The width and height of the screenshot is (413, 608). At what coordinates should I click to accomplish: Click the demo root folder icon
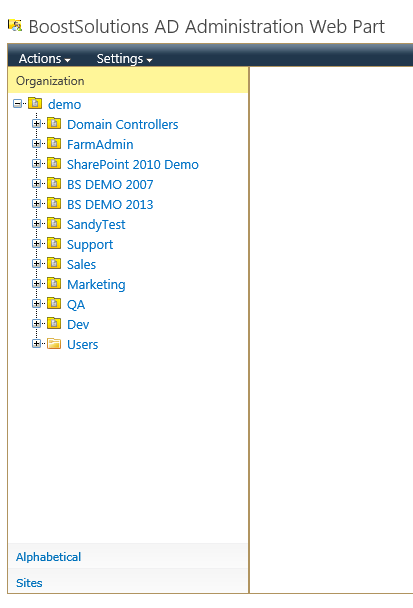[35, 103]
